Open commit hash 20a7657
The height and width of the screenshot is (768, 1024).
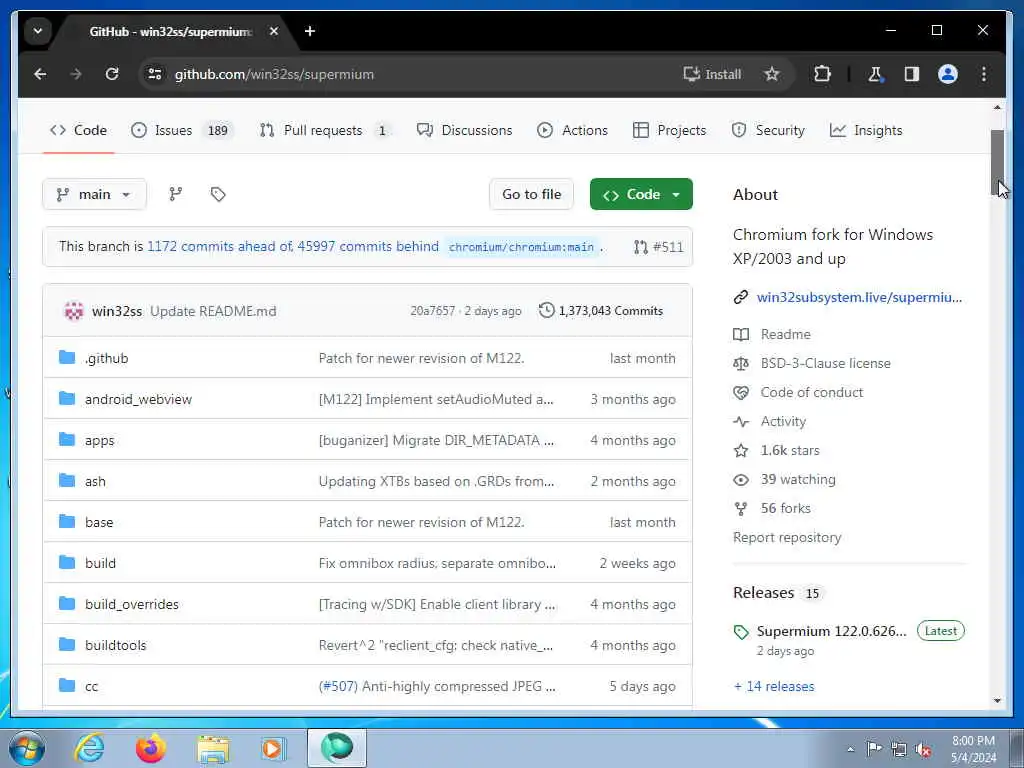(x=432, y=312)
